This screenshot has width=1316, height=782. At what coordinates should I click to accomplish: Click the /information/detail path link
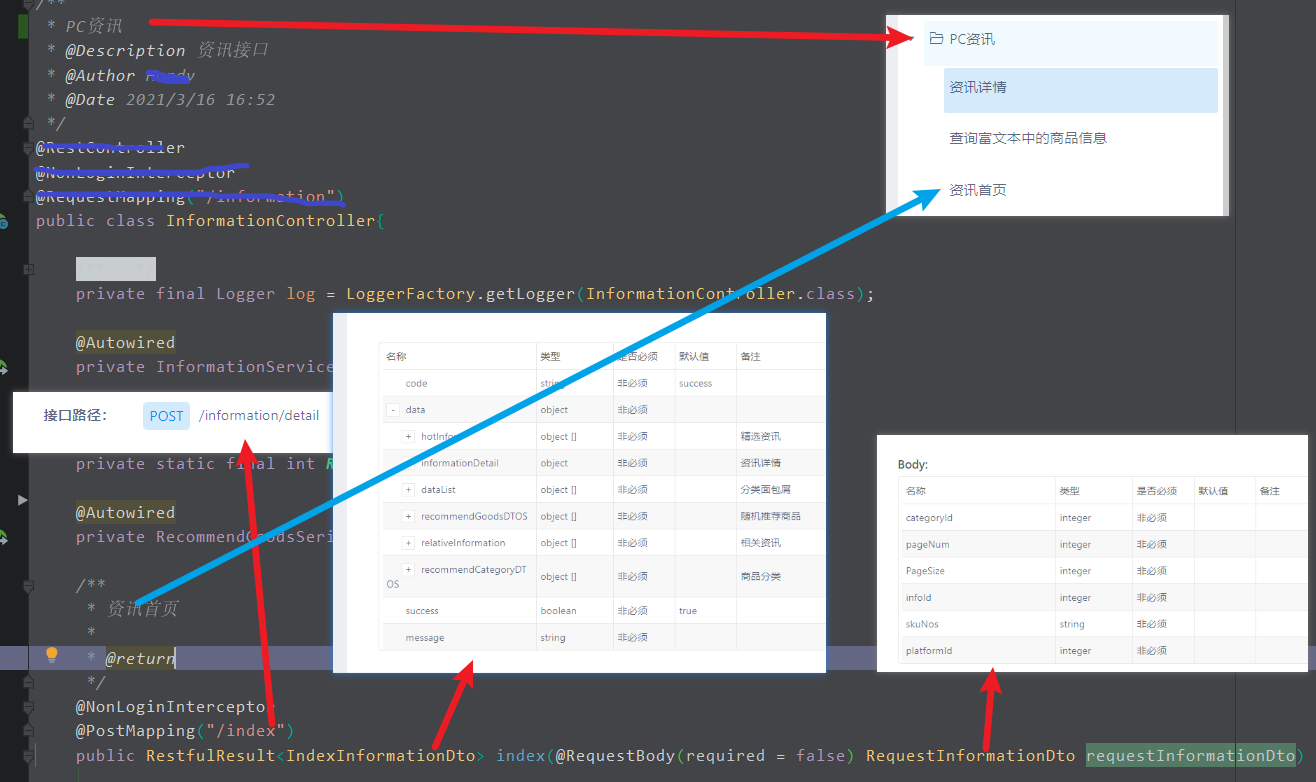pyautogui.click(x=259, y=415)
